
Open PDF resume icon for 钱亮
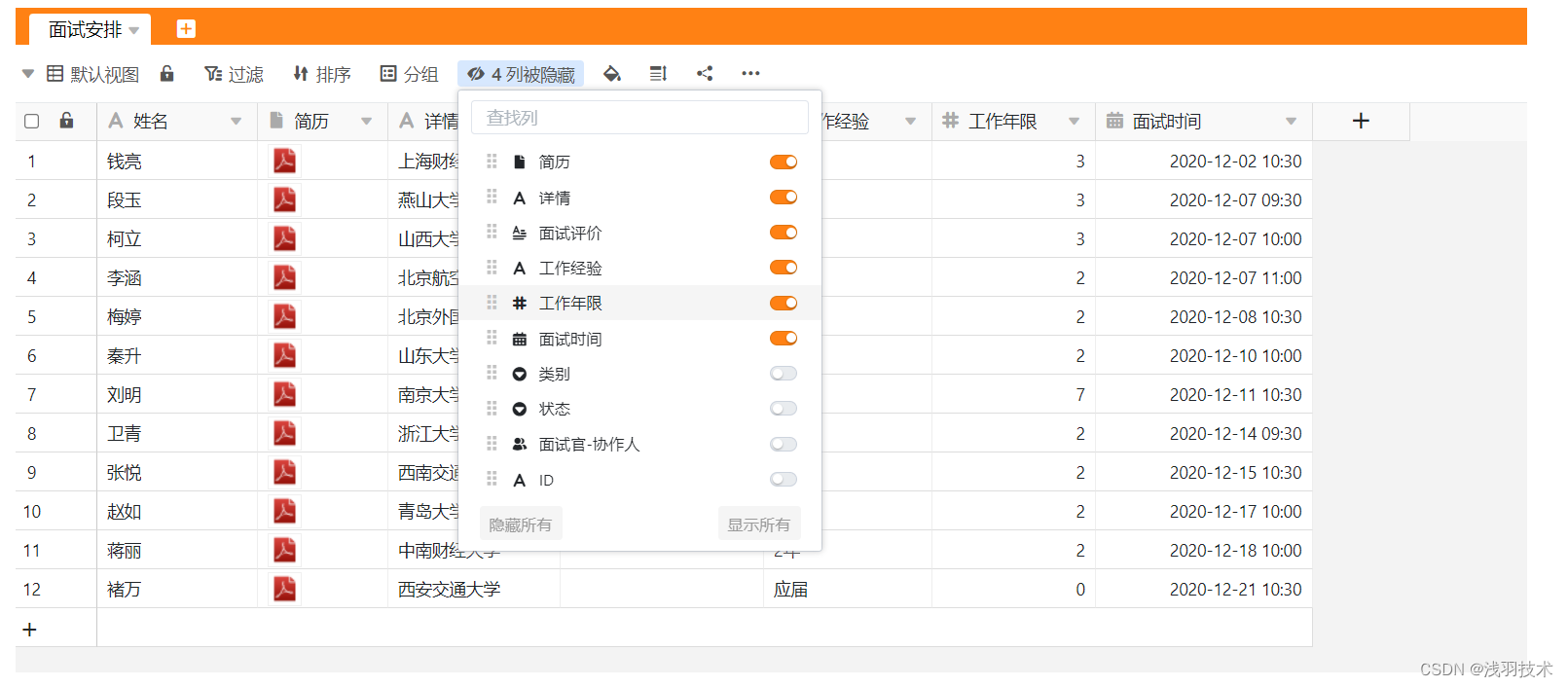click(x=284, y=161)
